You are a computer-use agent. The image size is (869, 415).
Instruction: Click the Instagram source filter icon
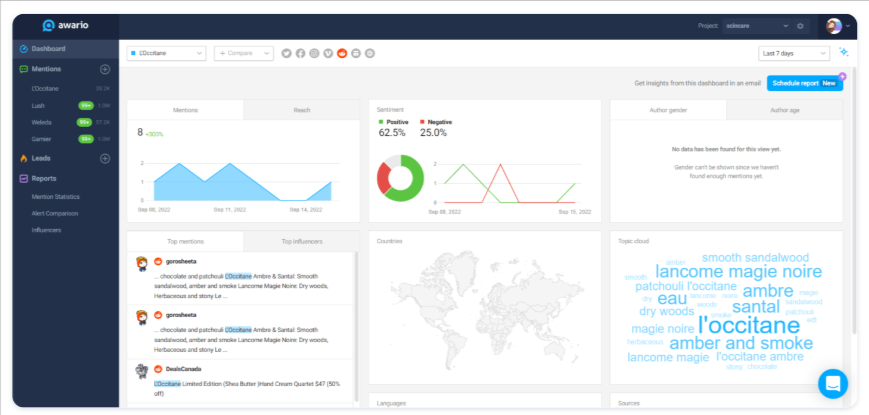314,53
